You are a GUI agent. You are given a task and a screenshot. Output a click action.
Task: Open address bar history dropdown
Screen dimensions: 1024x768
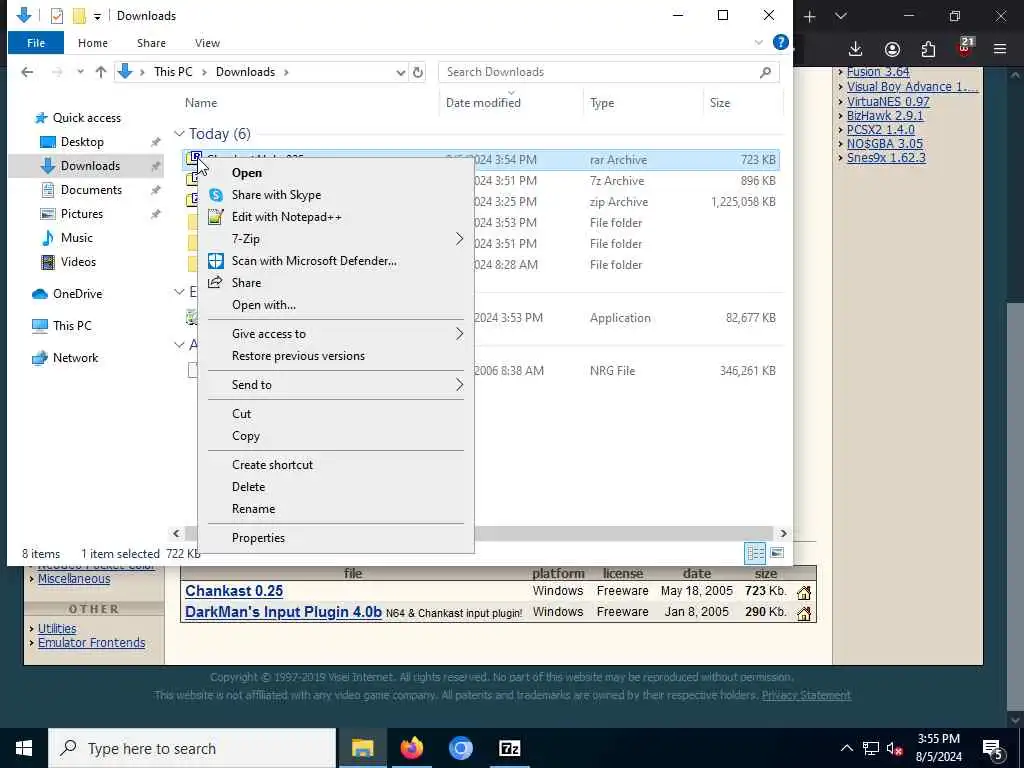pyautogui.click(x=400, y=72)
